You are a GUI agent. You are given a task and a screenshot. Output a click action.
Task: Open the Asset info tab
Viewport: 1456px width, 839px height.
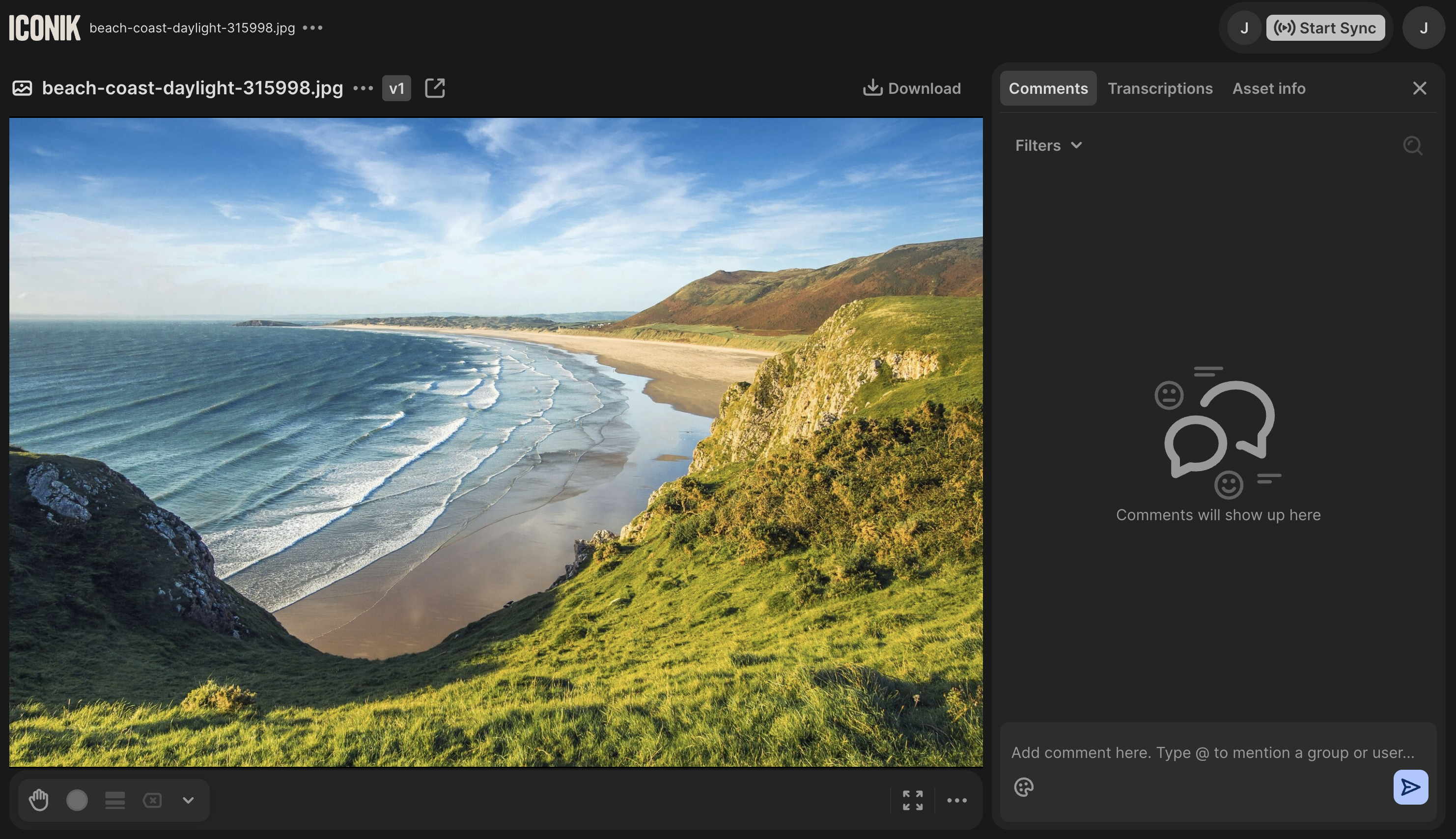(1268, 88)
